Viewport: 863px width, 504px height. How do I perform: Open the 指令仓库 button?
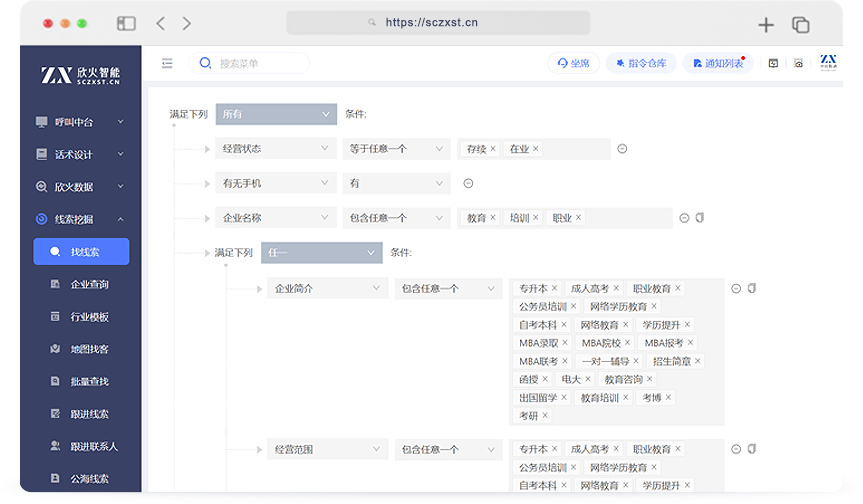tap(640, 63)
